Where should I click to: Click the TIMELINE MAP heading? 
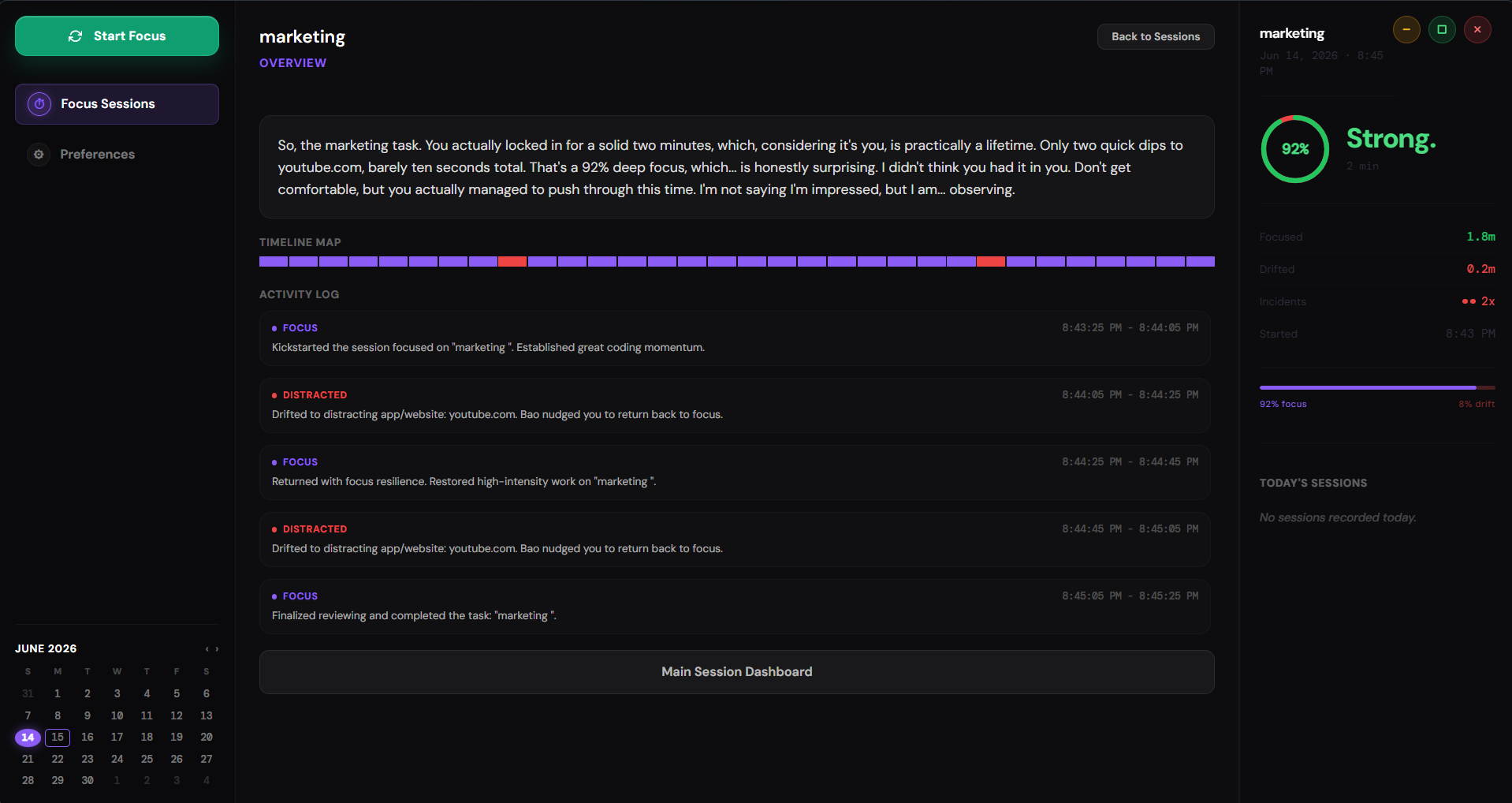300,242
